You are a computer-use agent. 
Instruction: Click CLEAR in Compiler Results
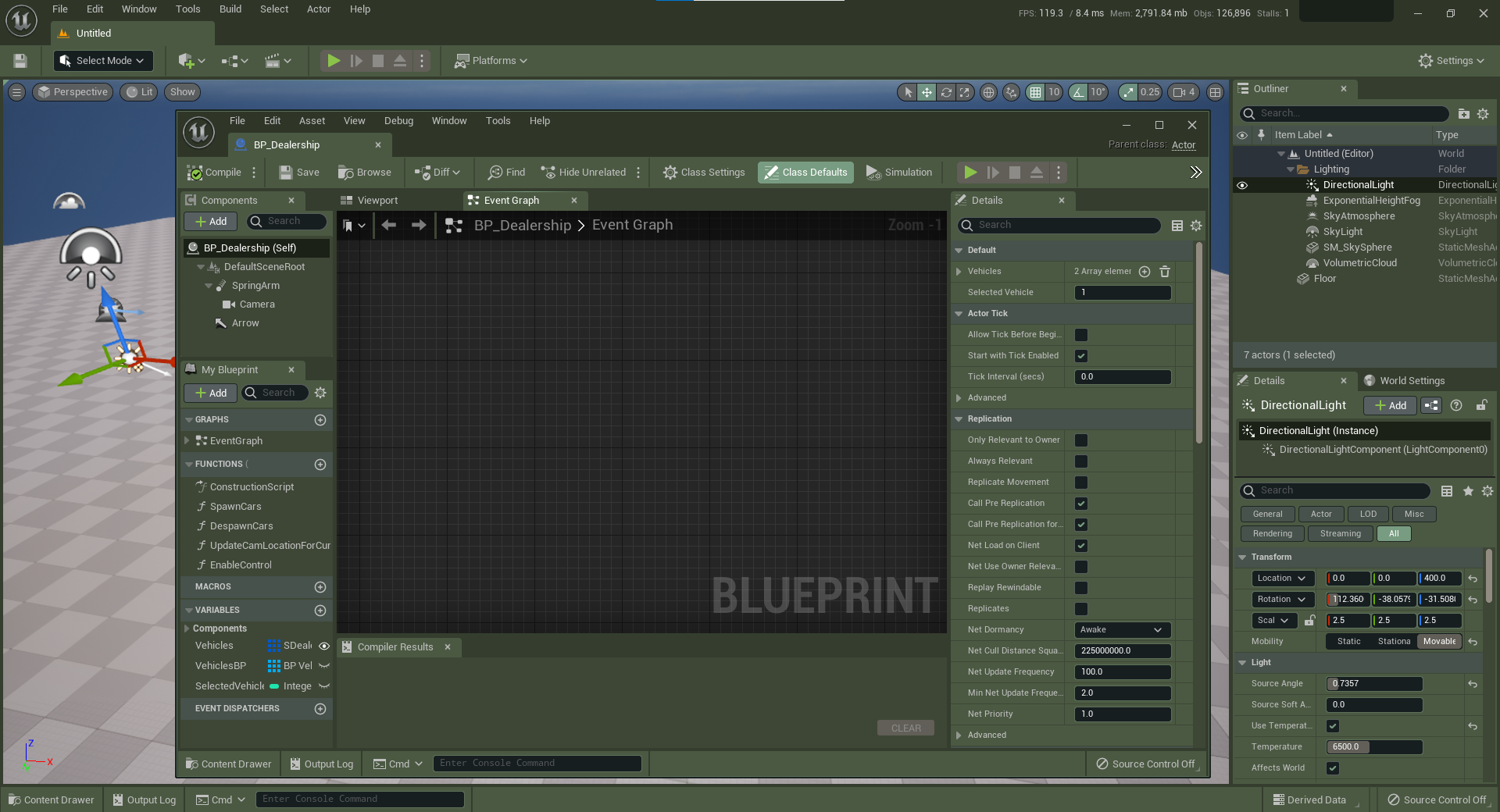905,728
